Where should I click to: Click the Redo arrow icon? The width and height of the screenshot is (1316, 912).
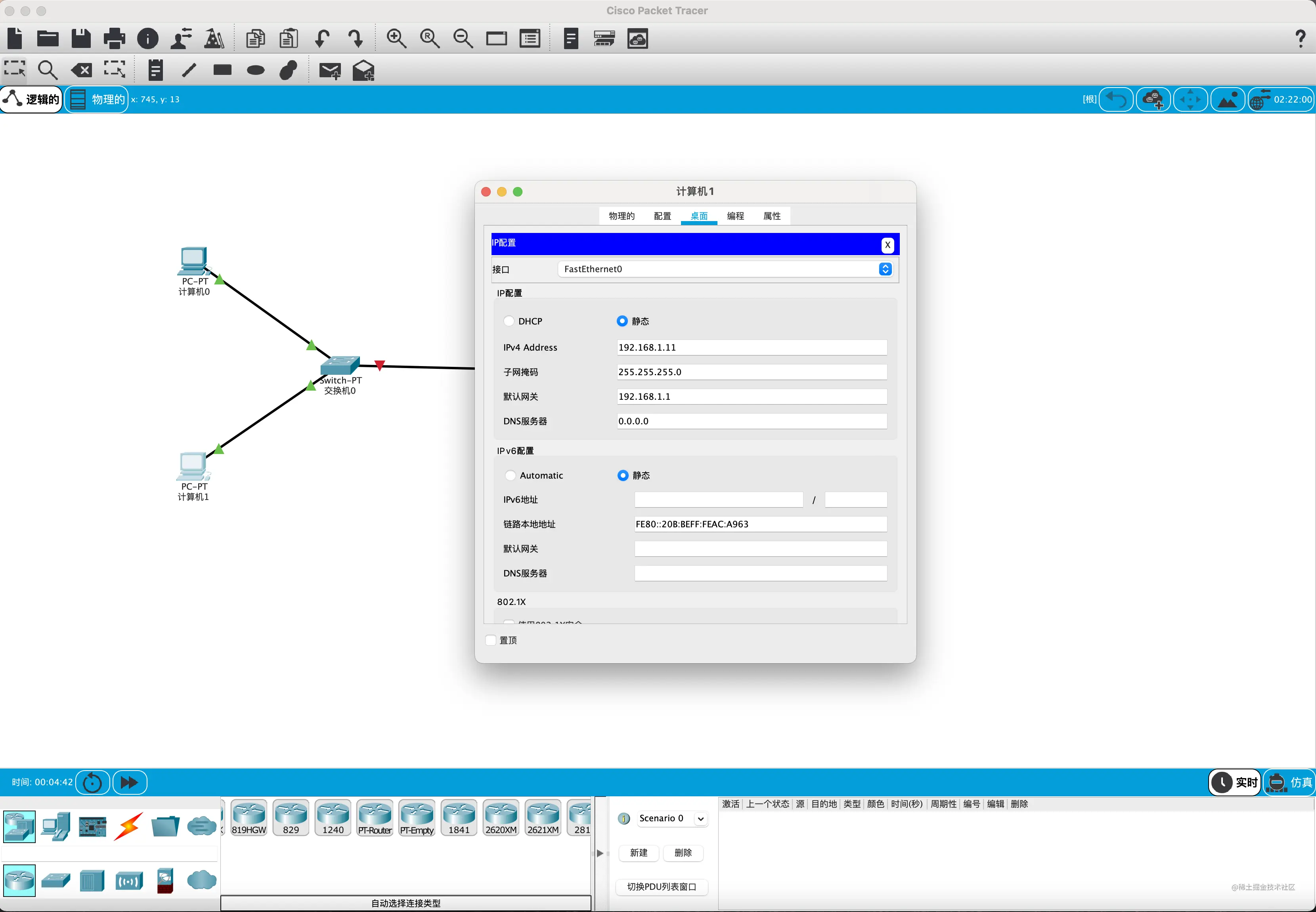(356, 38)
